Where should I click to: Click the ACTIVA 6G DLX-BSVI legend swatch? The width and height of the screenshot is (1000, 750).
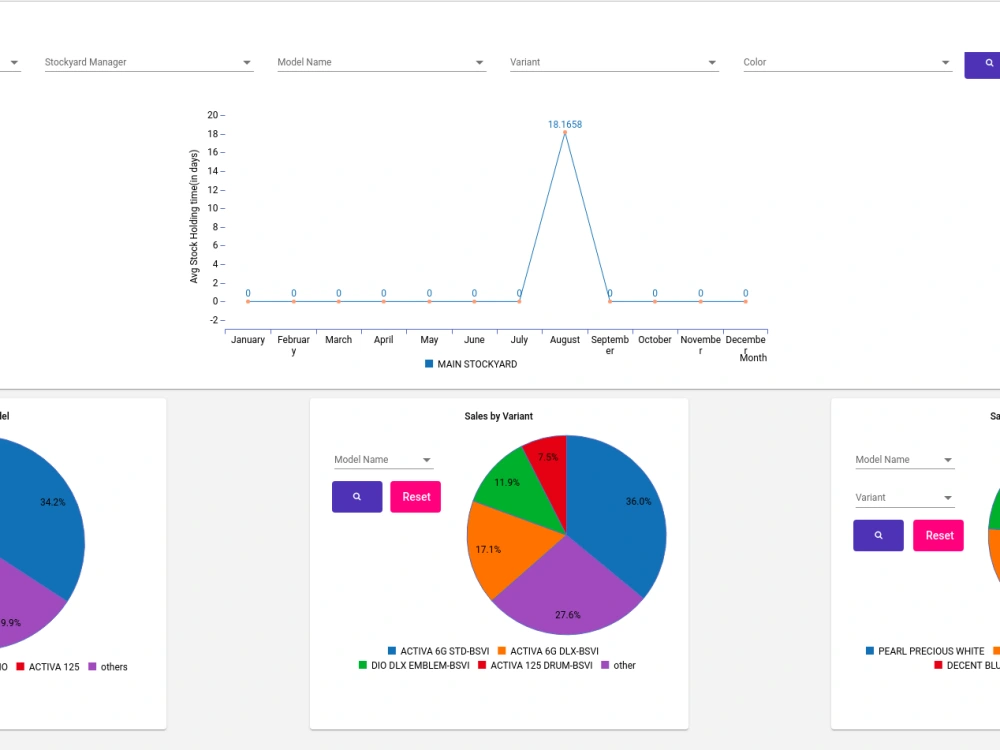(x=502, y=651)
